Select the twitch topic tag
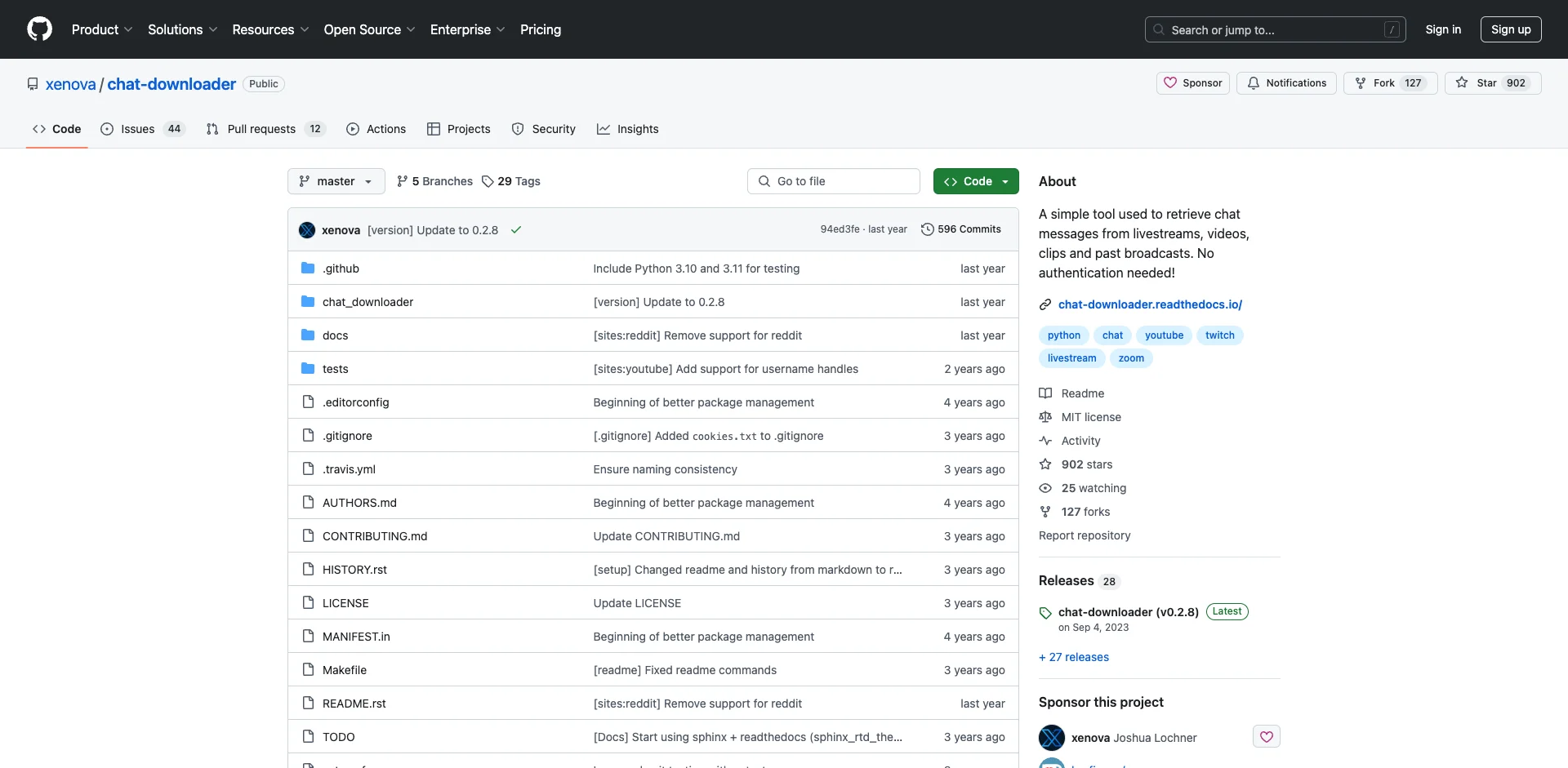The width and height of the screenshot is (1568, 768). coord(1219,335)
